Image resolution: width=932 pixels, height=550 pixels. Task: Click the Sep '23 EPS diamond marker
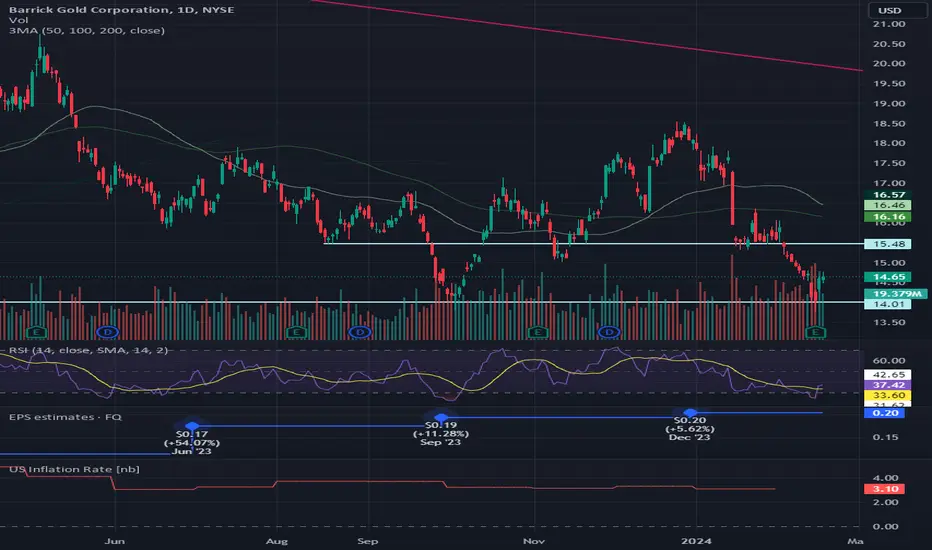pyautogui.click(x=441, y=417)
